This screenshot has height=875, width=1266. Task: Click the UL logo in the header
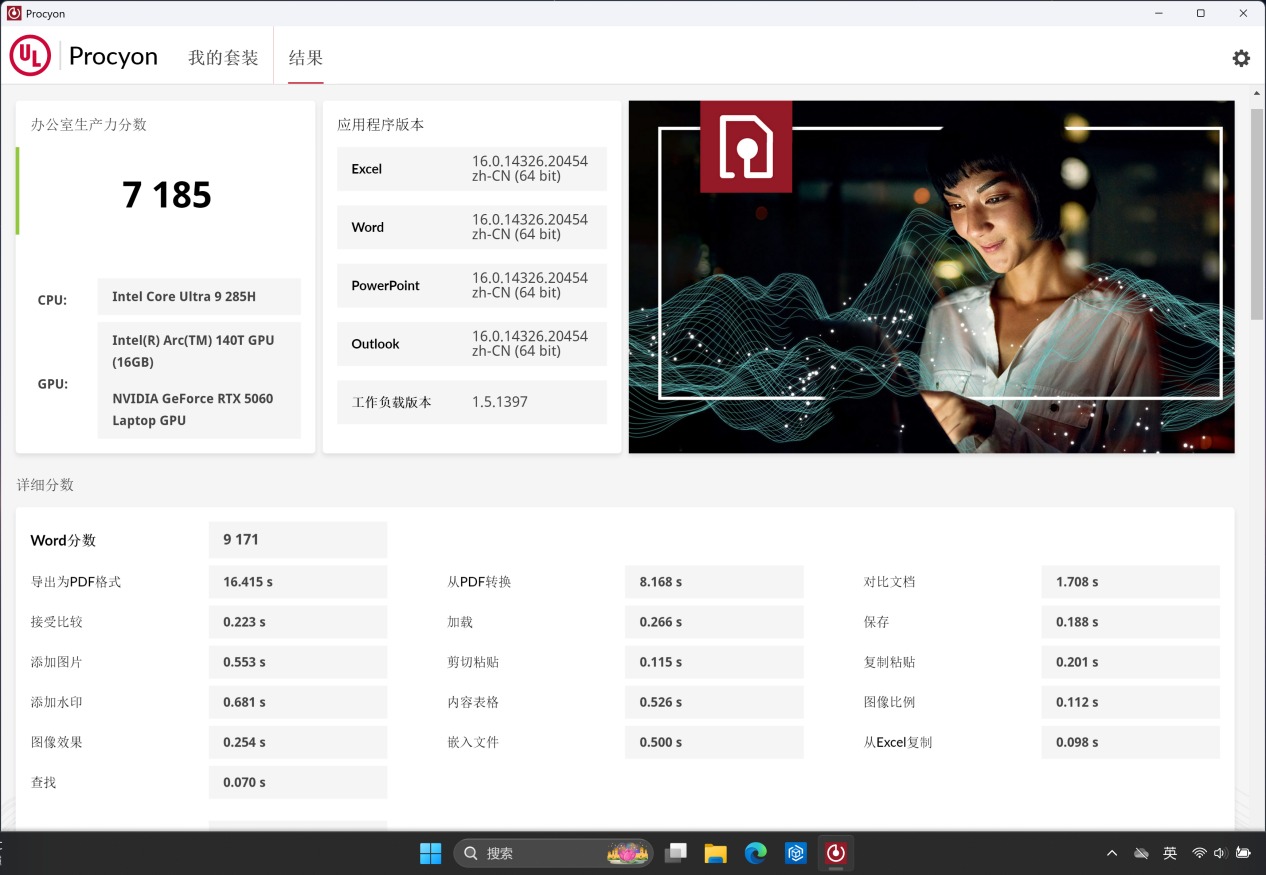click(29, 55)
